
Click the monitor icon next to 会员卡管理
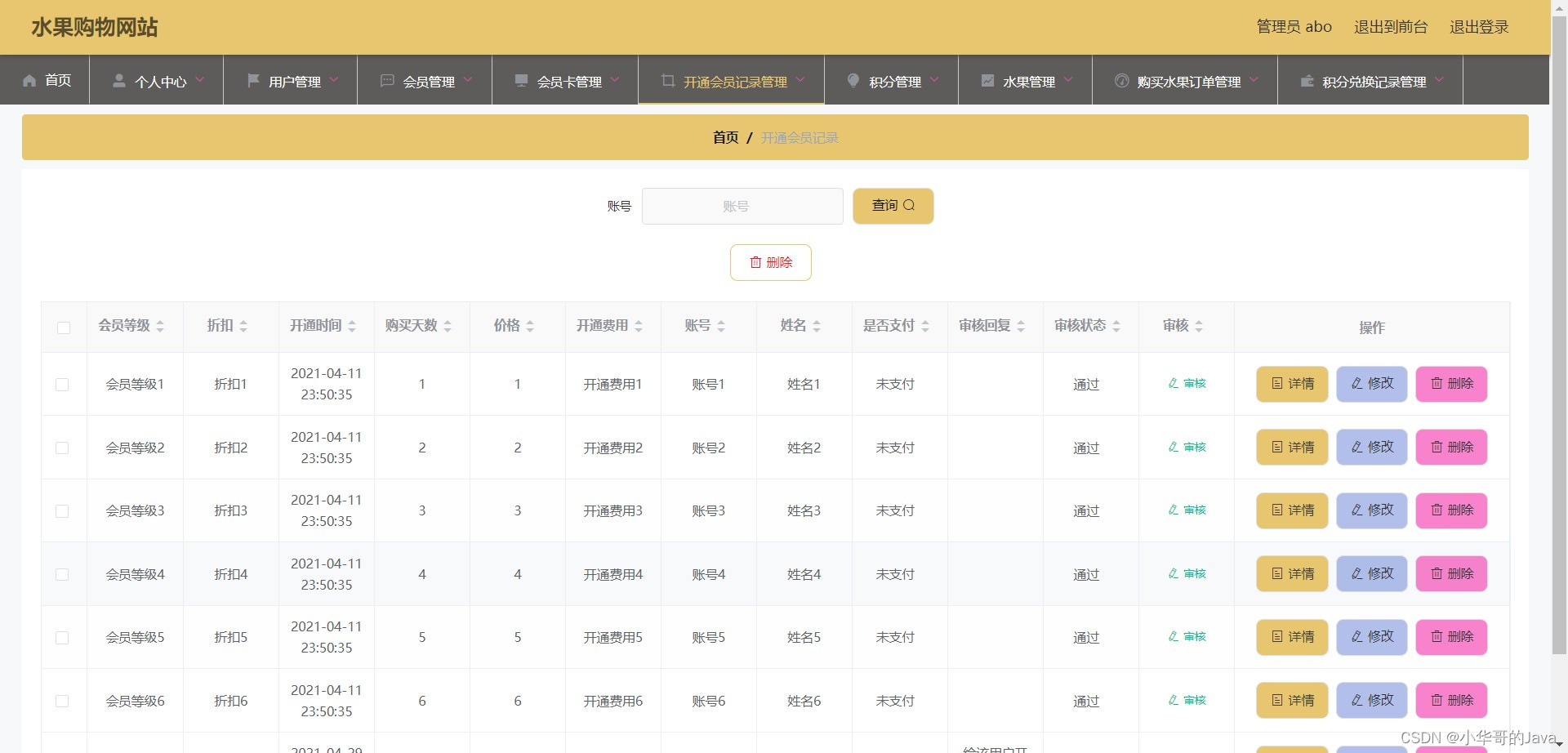pyautogui.click(x=521, y=80)
